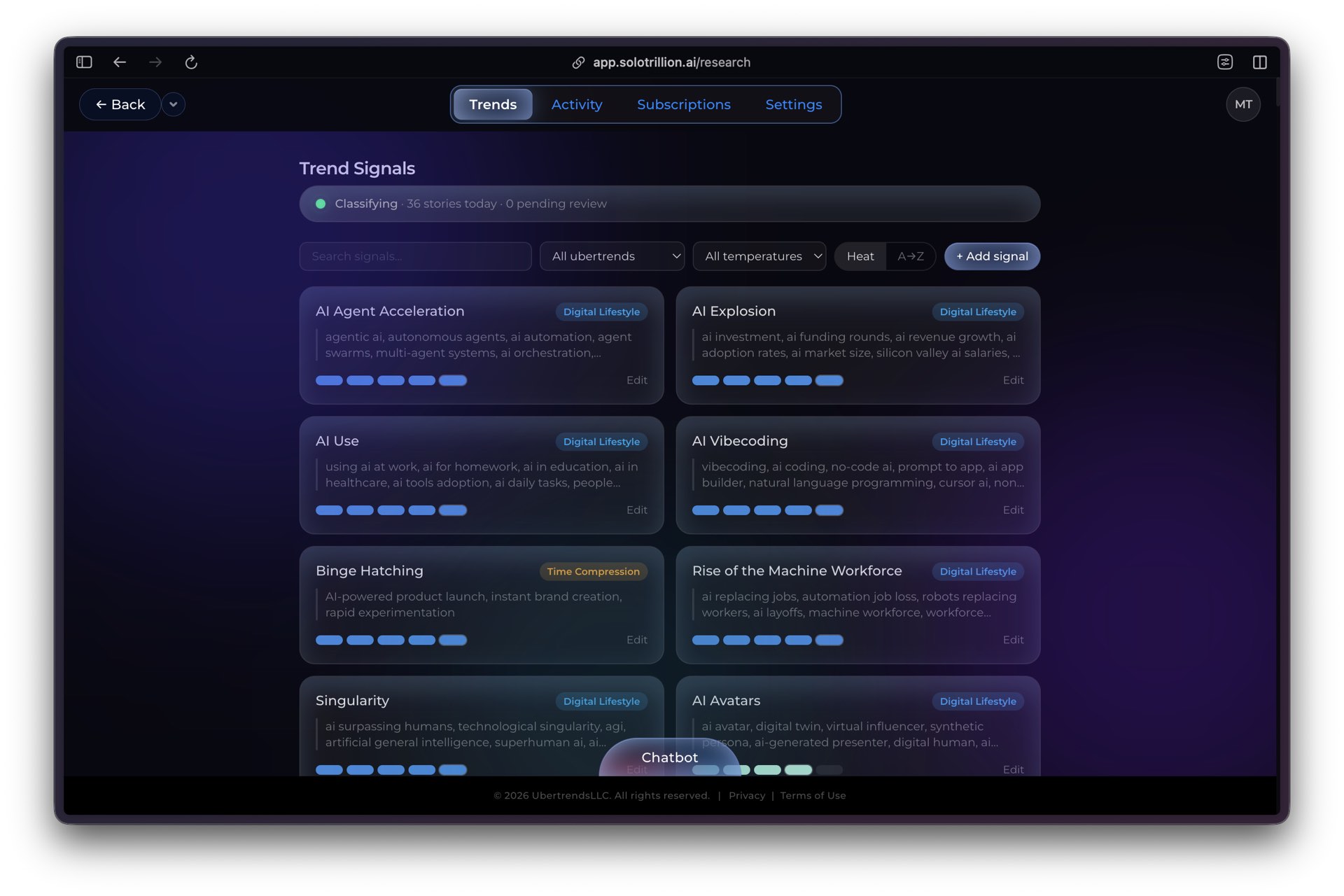Click the AI Vibecoding card title
Image resolution: width=1344 pixels, height=896 pixels.
740,441
